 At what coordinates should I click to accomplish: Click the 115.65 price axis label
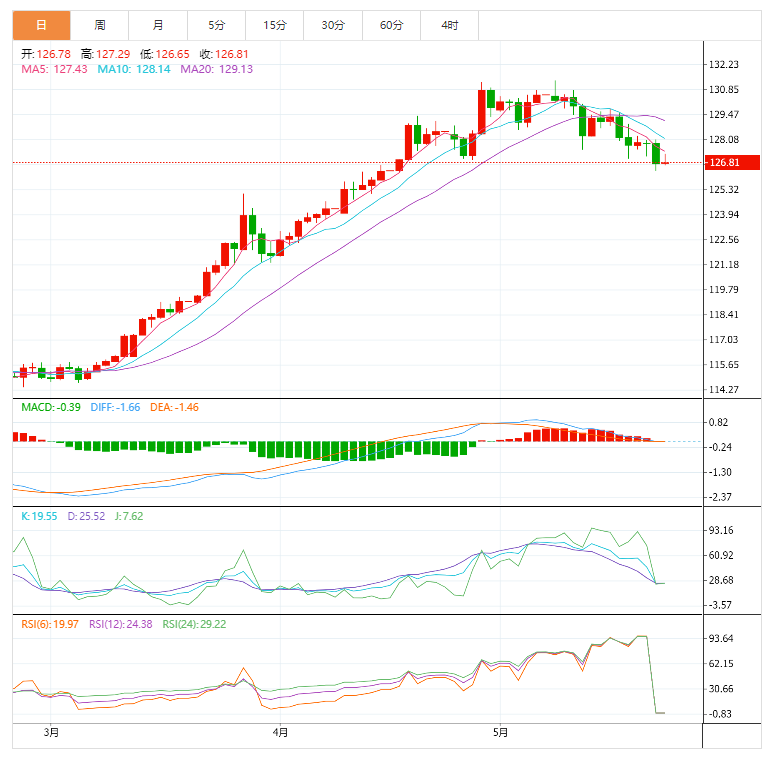coord(724,365)
